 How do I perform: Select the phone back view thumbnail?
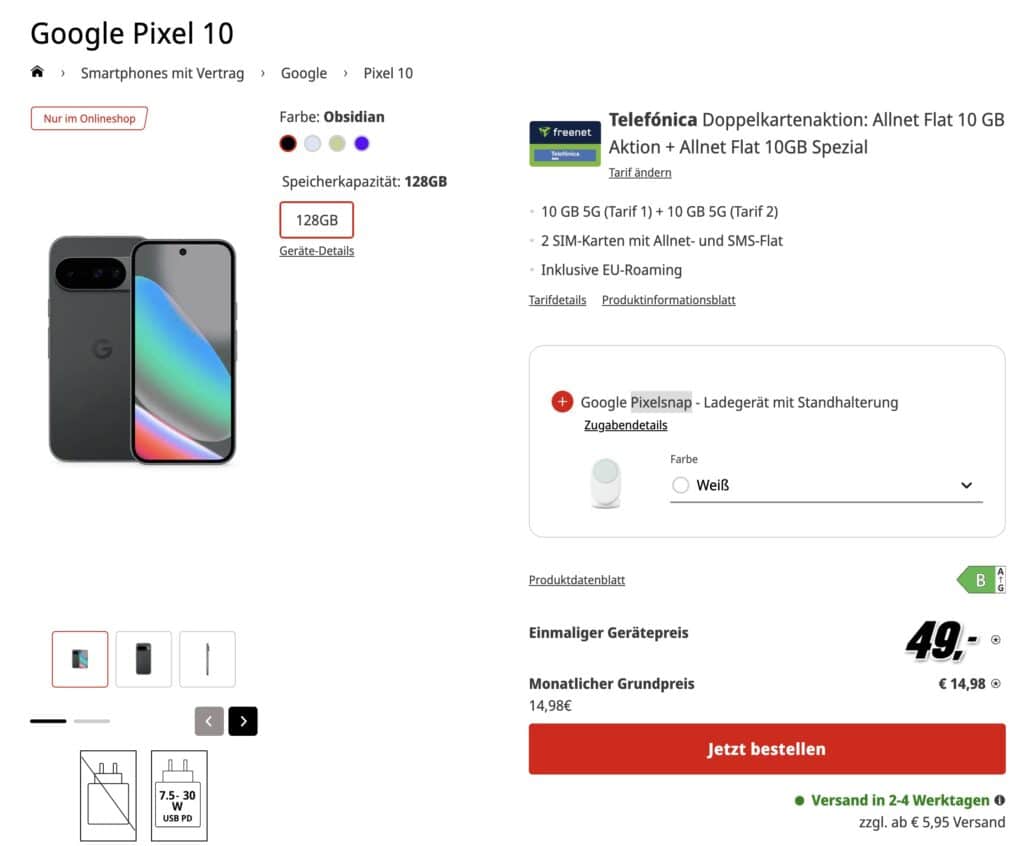tap(144, 659)
